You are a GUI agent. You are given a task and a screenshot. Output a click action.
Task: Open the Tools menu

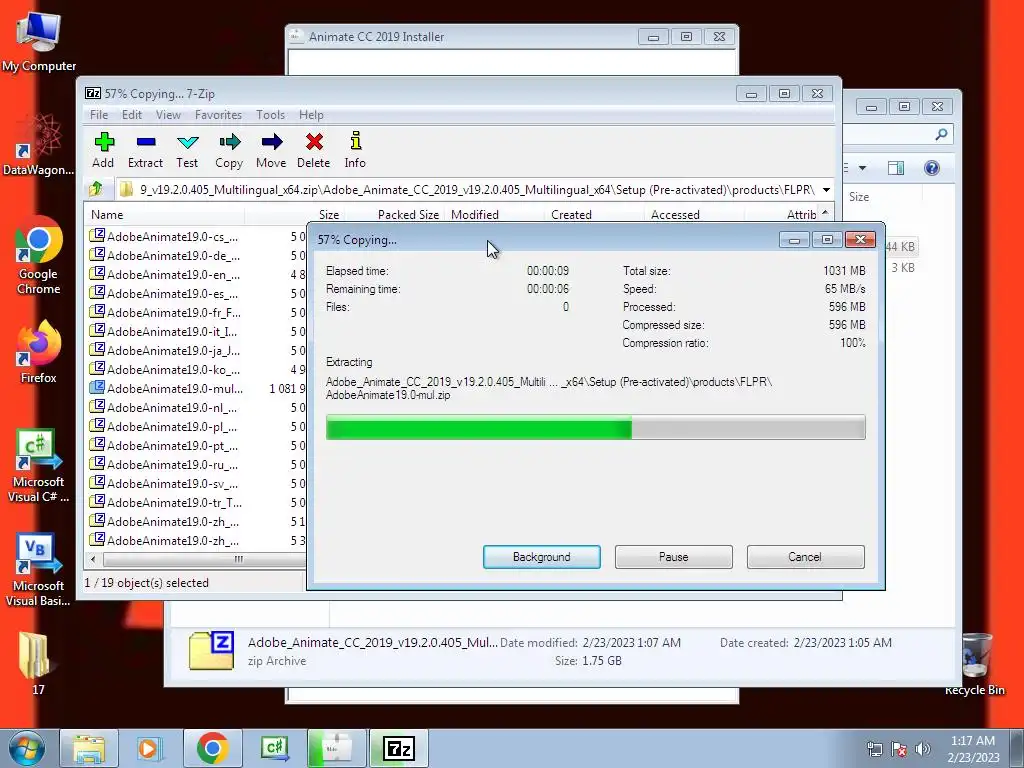(x=270, y=115)
